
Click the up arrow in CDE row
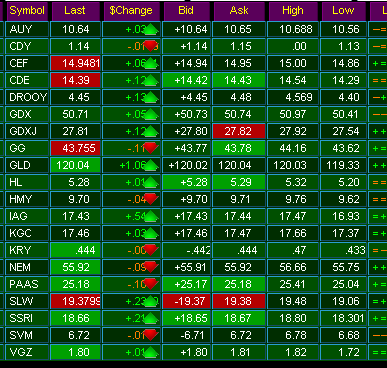pos(151,81)
